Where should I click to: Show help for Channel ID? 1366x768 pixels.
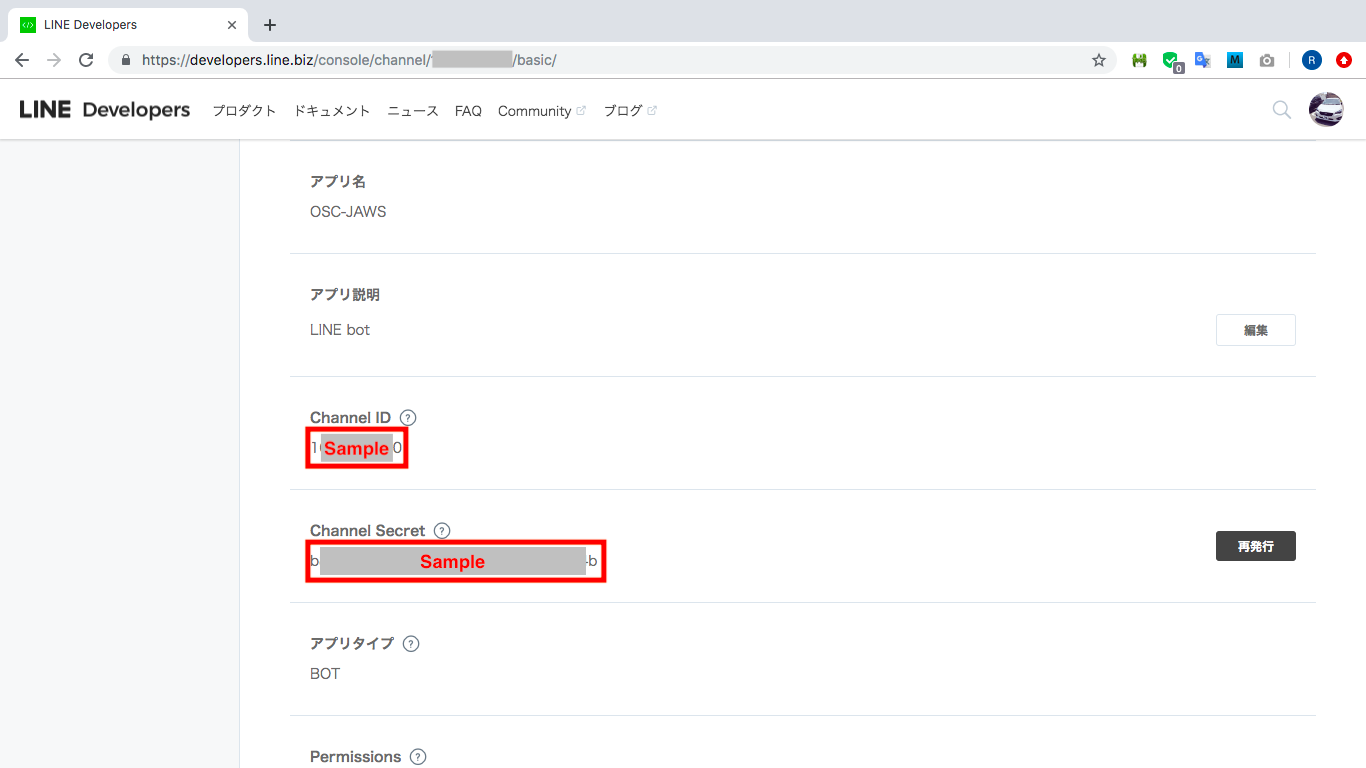click(407, 418)
